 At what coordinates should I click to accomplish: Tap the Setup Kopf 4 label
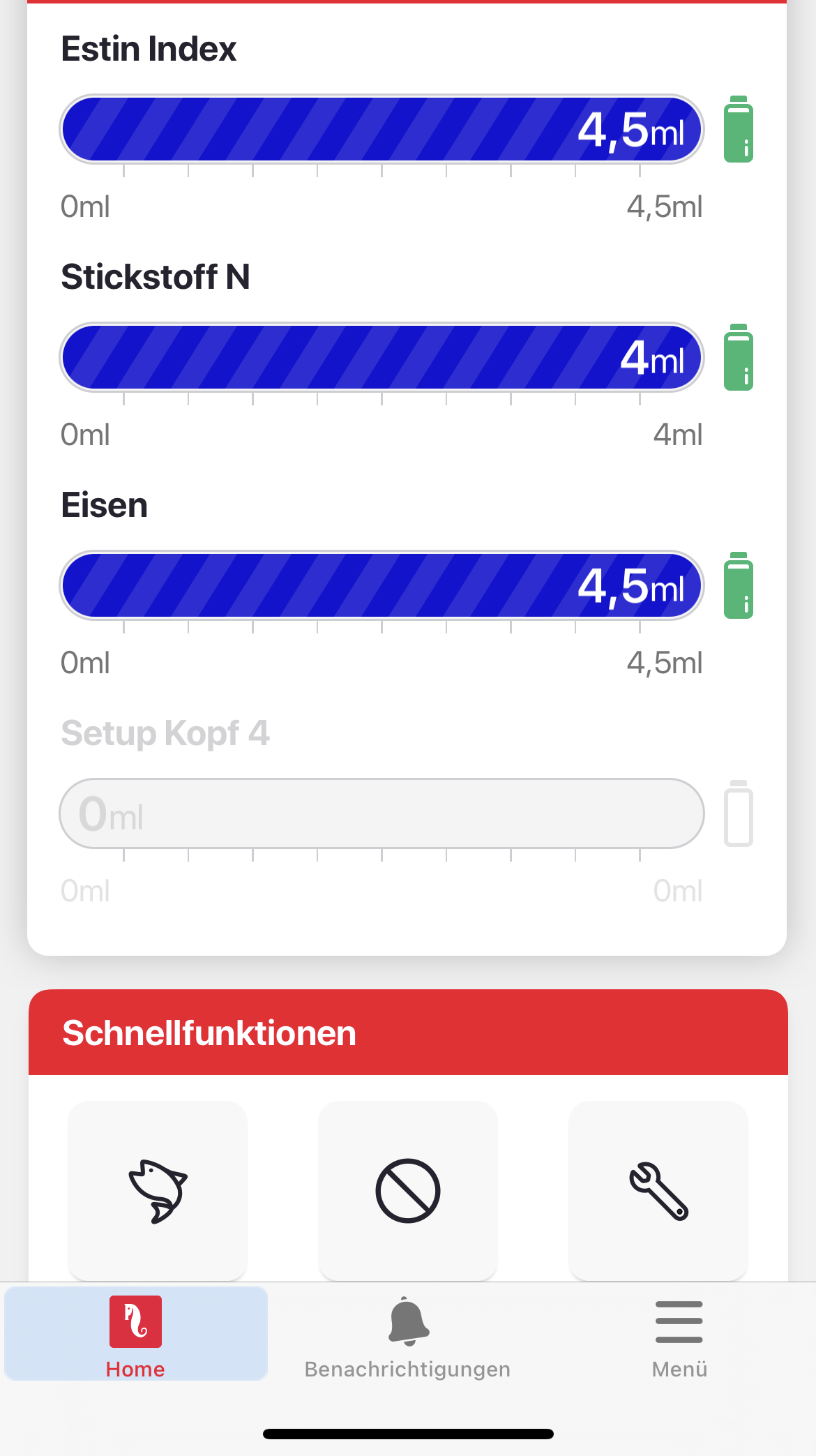165,733
